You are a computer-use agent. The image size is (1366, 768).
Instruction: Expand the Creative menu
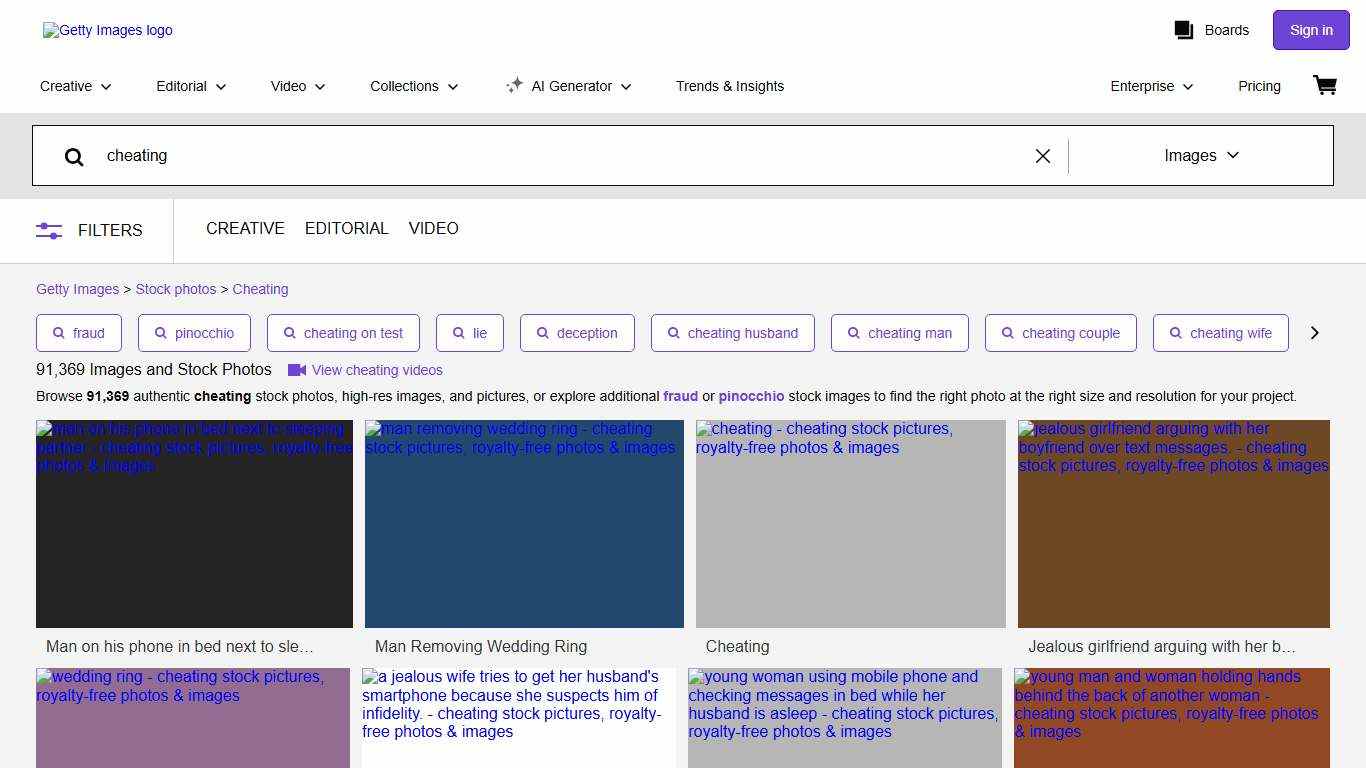click(x=76, y=86)
